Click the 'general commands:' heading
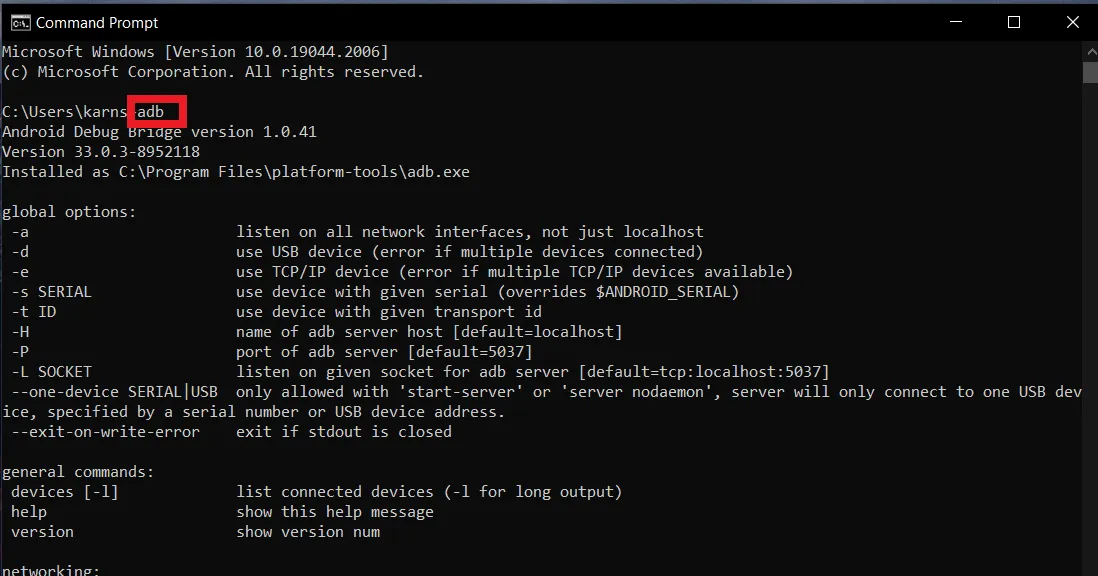The image size is (1098, 576). tap(78, 472)
